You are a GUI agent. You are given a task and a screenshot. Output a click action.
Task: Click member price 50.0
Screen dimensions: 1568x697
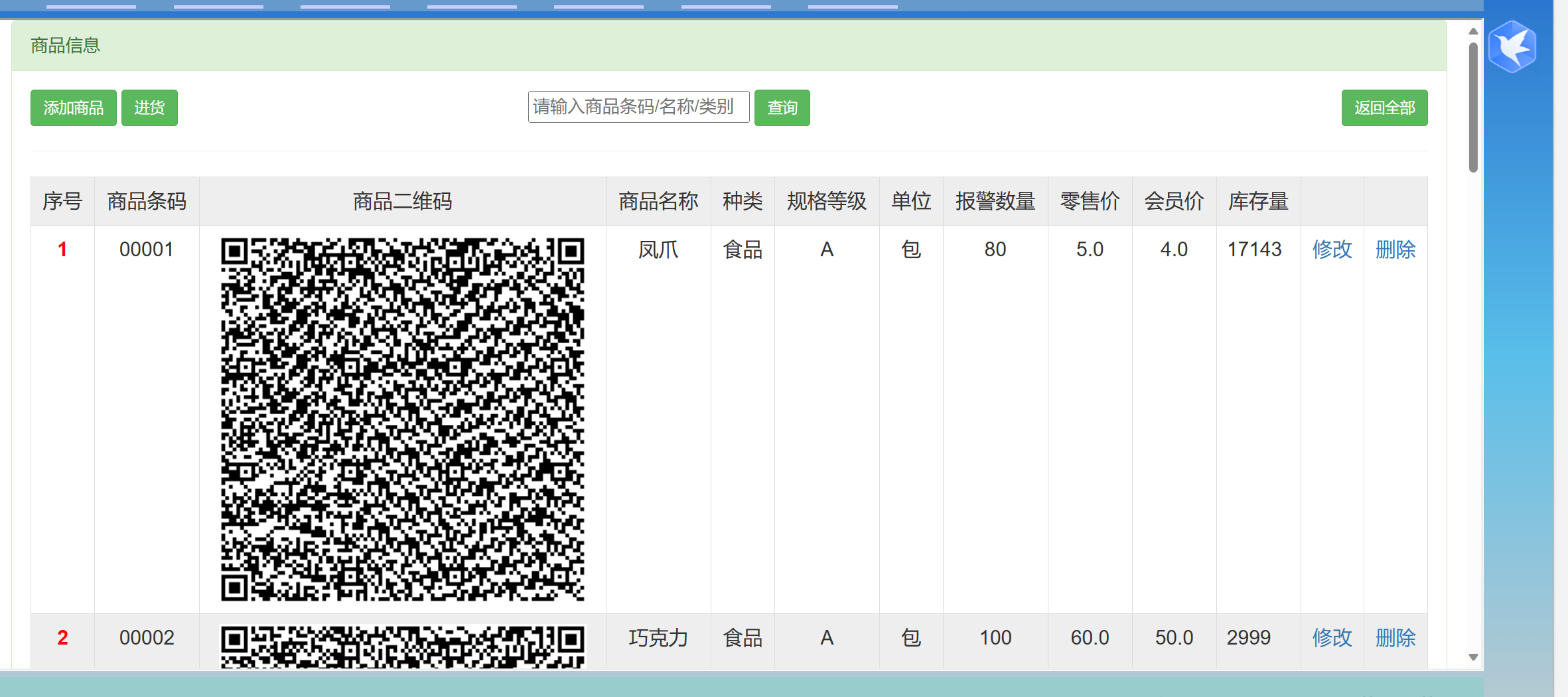click(x=1174, y=638)
